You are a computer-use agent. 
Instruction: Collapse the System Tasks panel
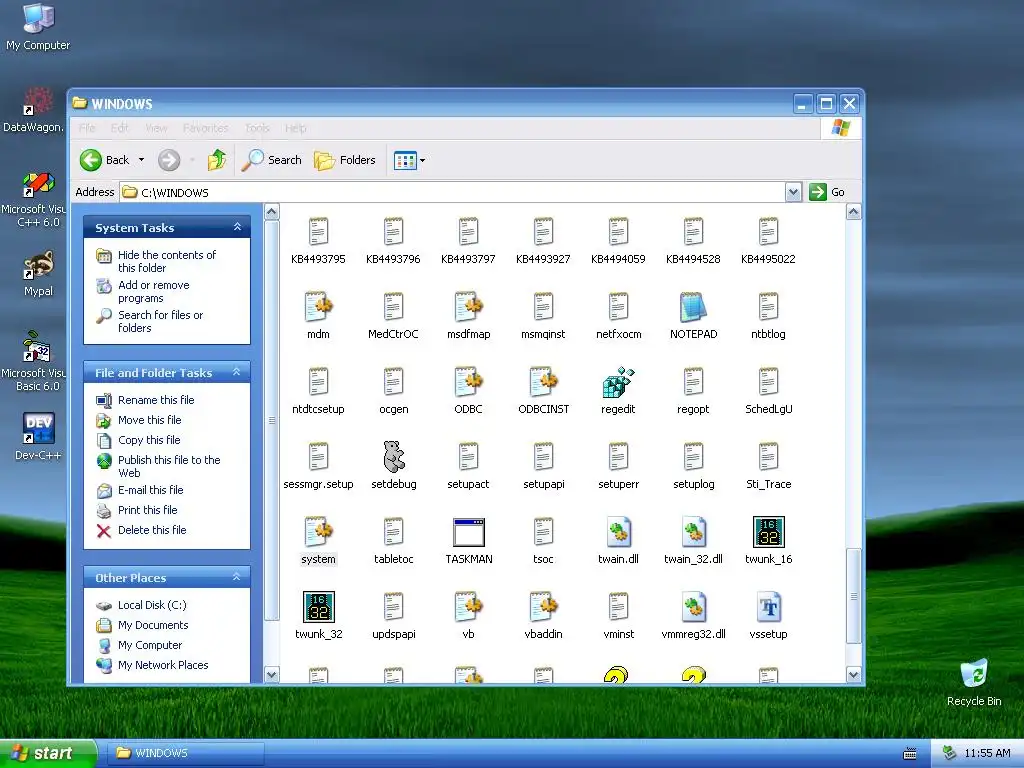tap(237, 227)
